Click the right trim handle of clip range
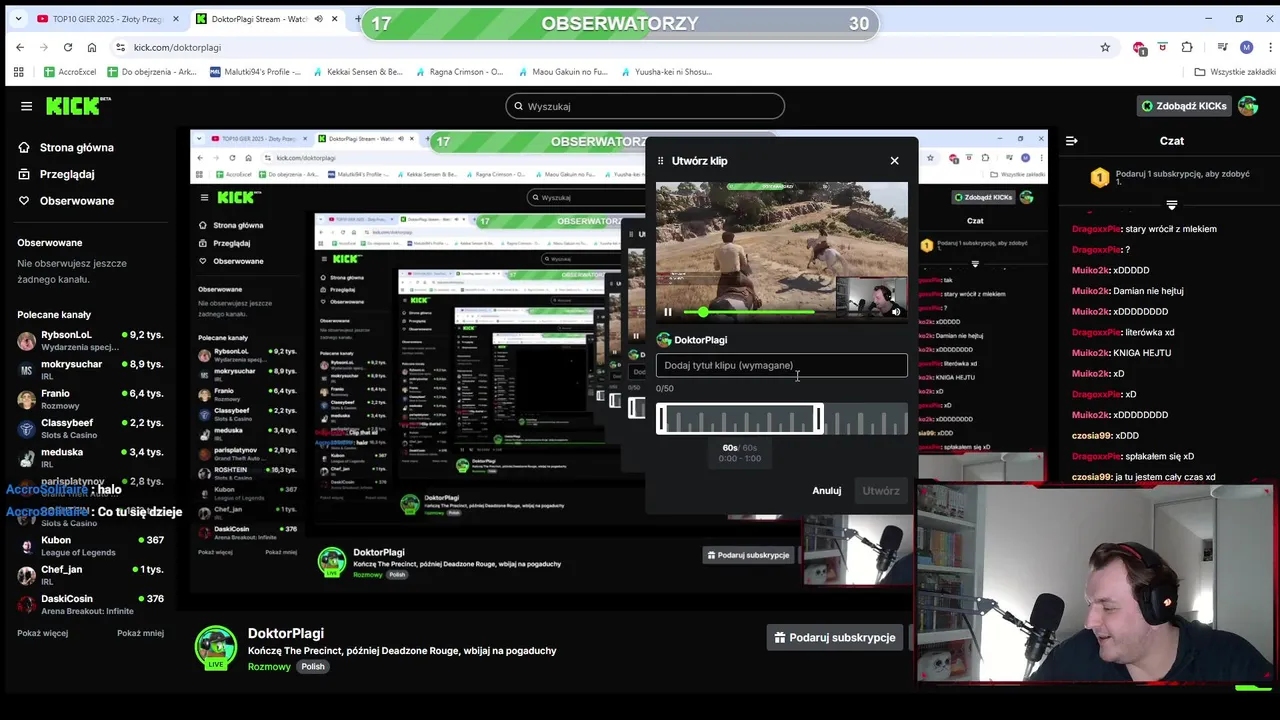Viewport: 1280px width, 720px height. tap(818, 419)
